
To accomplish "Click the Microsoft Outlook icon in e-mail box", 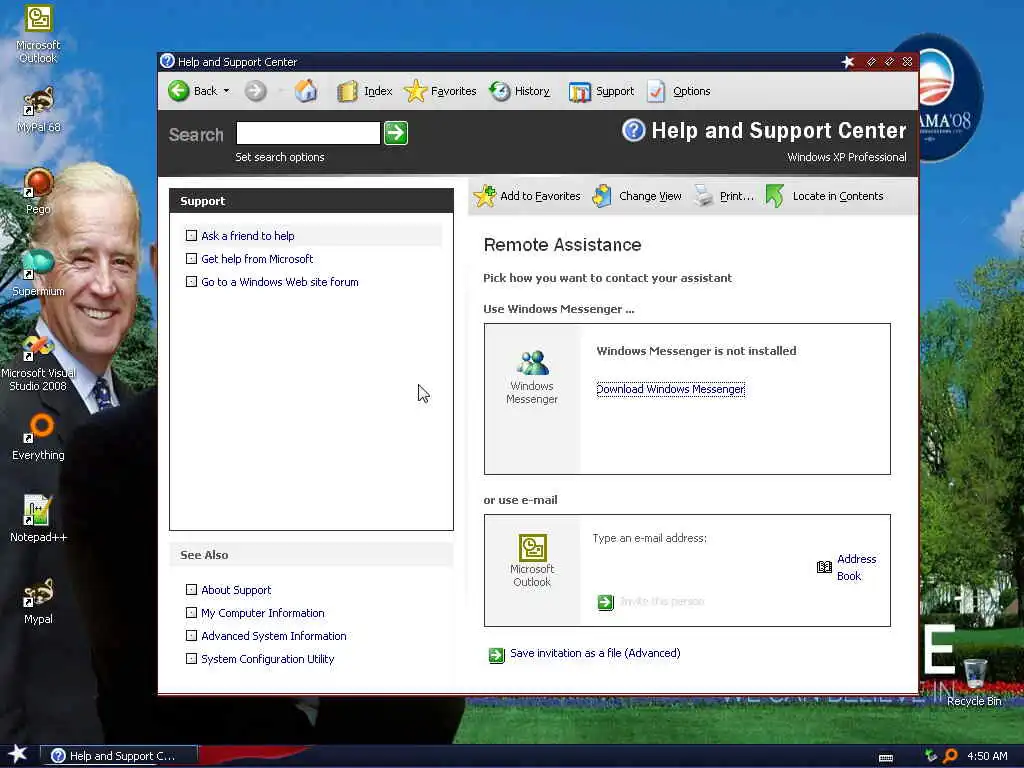I will [532, 547].
